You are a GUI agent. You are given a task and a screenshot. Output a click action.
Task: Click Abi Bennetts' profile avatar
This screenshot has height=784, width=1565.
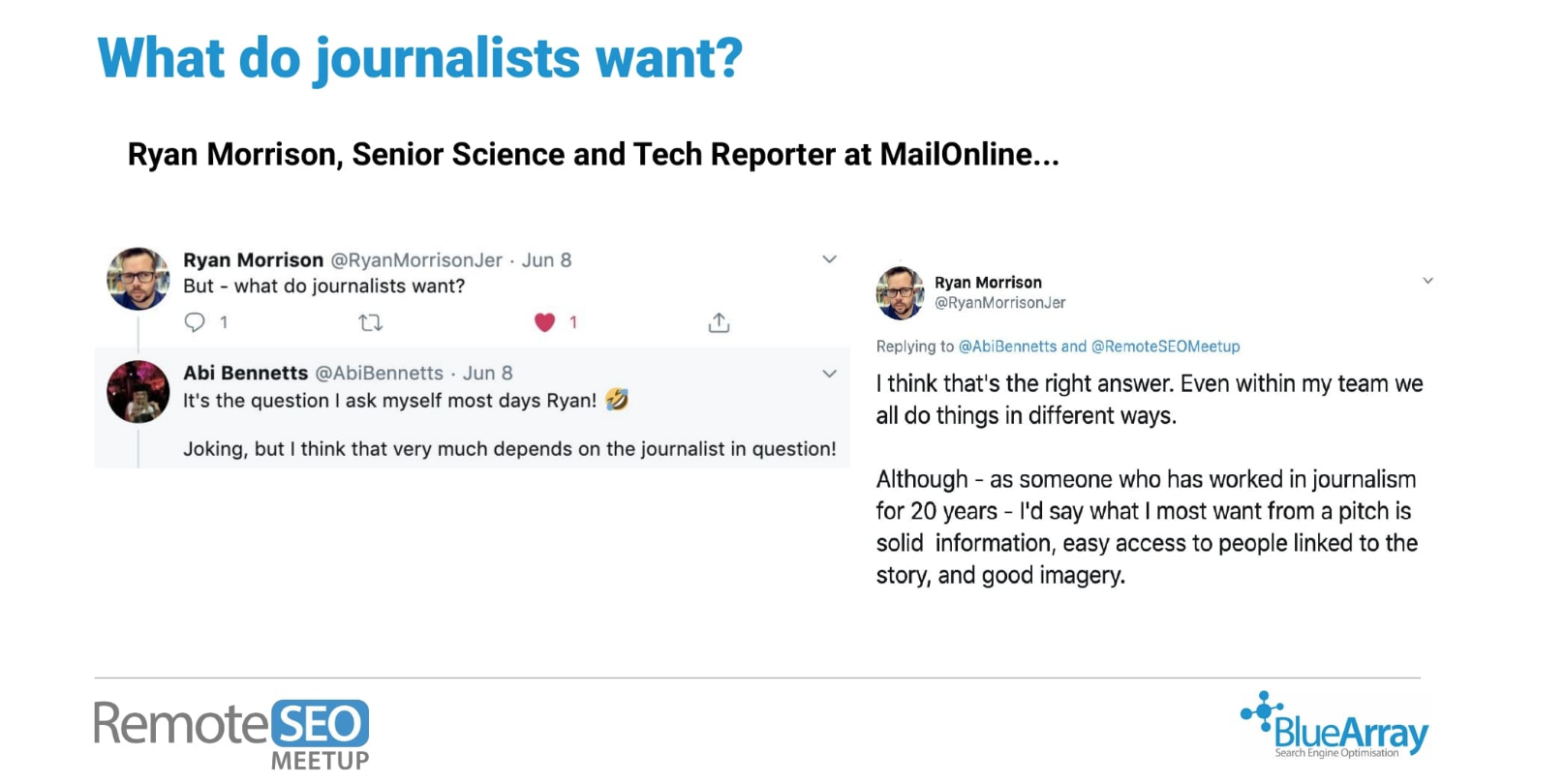[138, 392]
